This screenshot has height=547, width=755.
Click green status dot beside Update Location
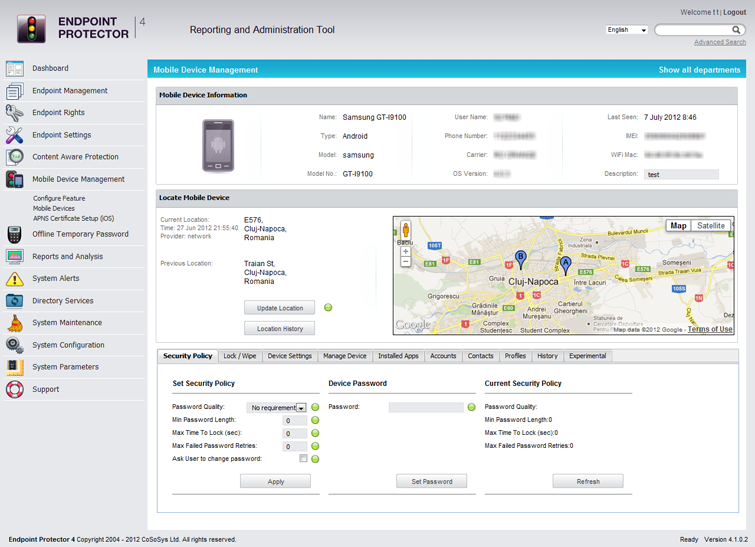pyautogui.click(x=328, y=307)
